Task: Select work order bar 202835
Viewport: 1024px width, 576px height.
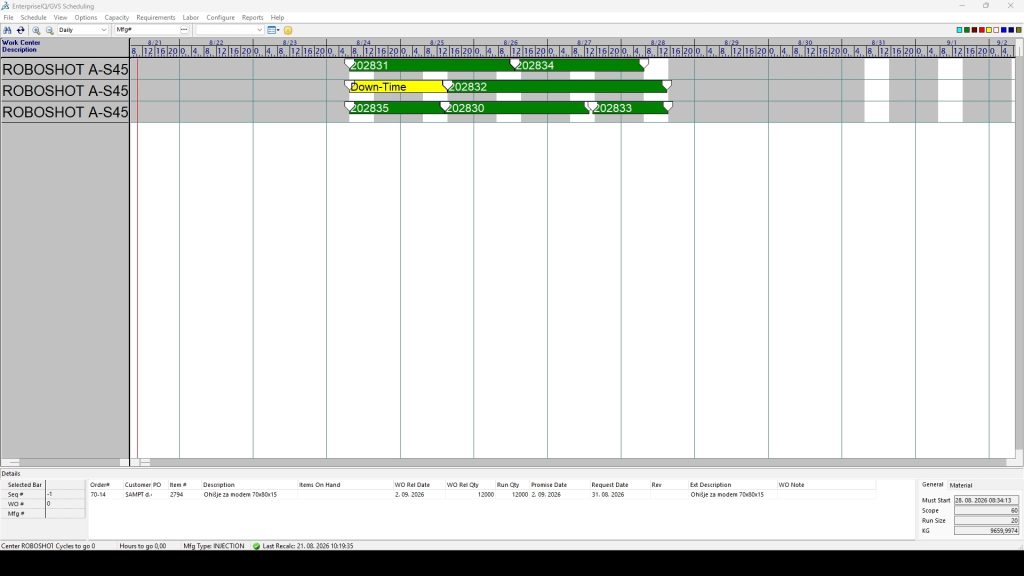Action: click(x=395, y=108)
